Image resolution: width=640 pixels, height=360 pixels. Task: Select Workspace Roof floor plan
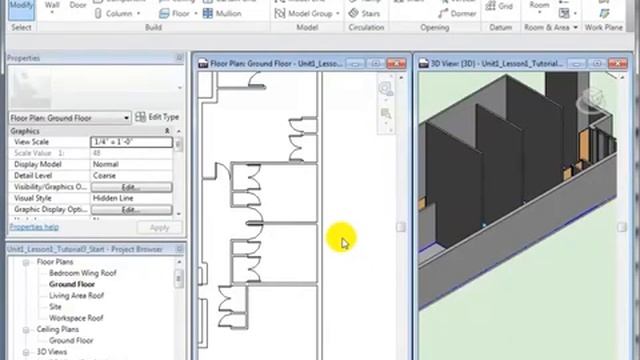(76, 318)
